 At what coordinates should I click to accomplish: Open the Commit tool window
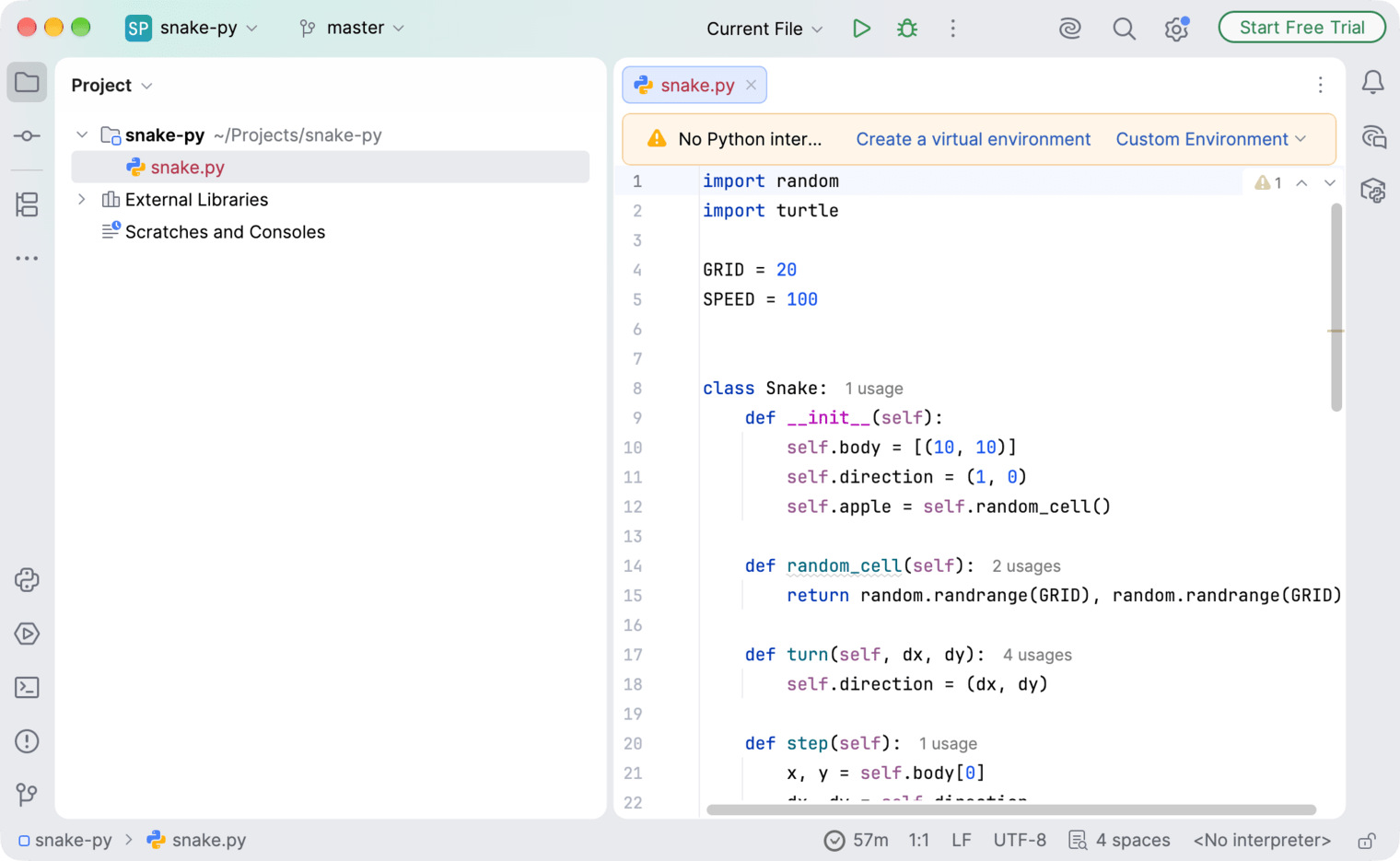click(x=27, y=136)
